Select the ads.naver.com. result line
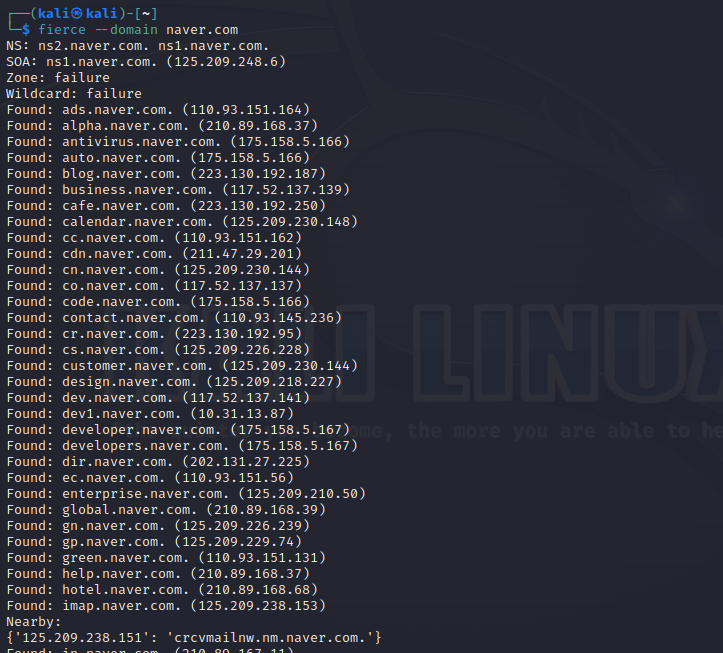 pos(158,110)
